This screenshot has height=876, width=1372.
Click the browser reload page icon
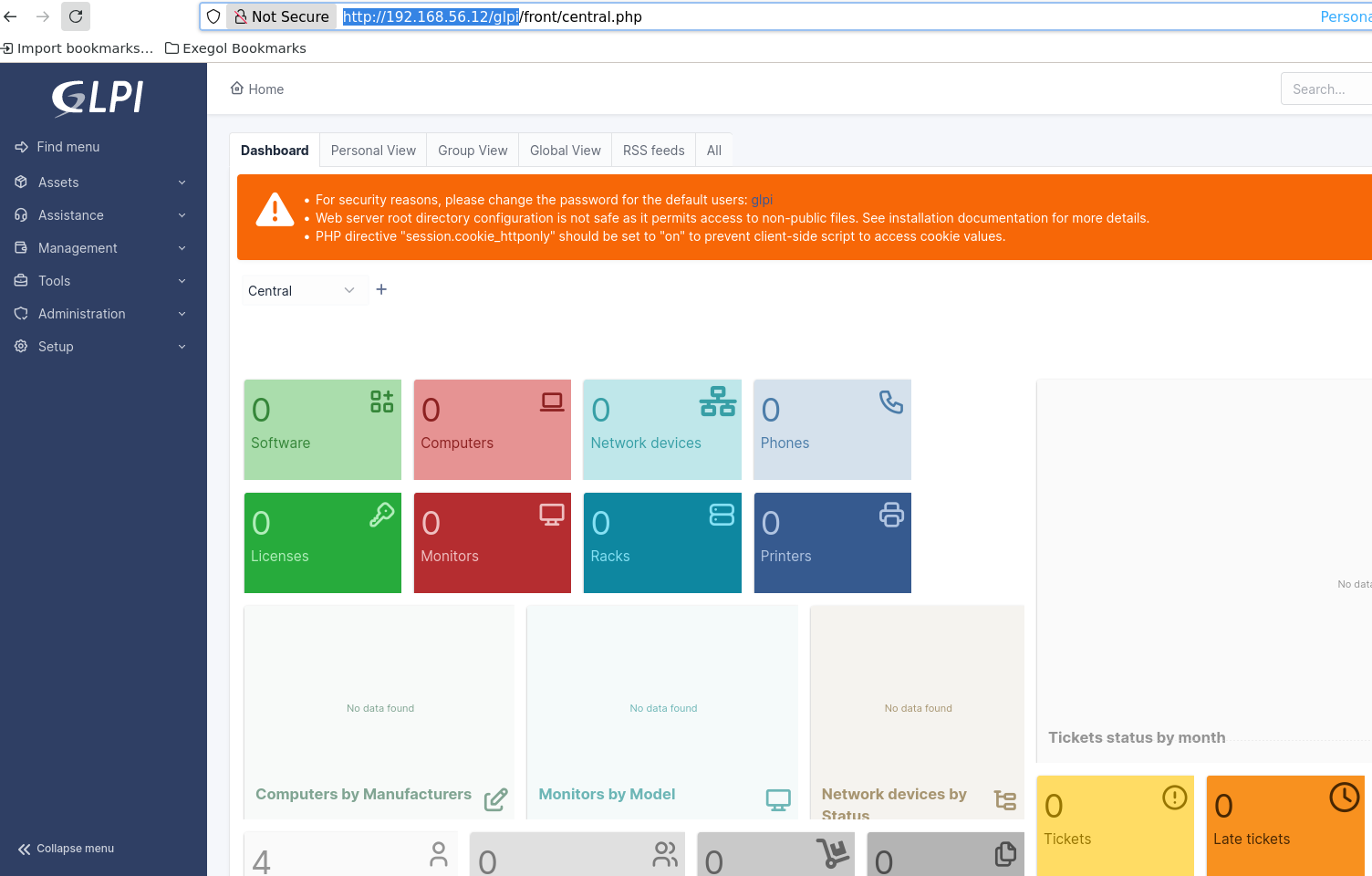pyautogui.click(x=76, y=16)
